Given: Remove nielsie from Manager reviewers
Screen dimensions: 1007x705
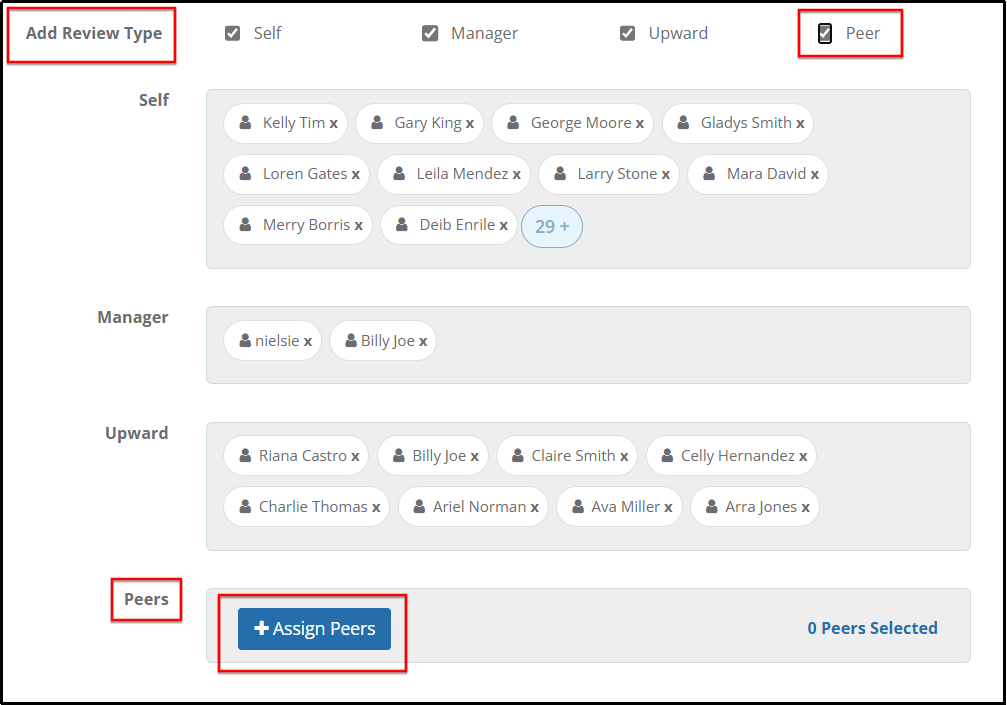Looking at the screenshot, I should coord(308,342).
